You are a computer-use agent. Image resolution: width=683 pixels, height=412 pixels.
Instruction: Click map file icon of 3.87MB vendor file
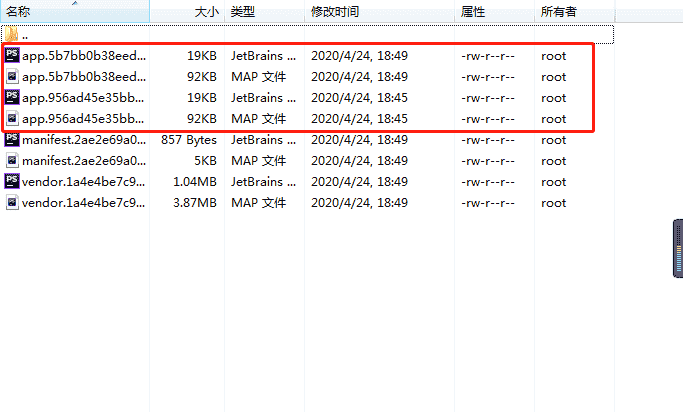tap(12, 202)
